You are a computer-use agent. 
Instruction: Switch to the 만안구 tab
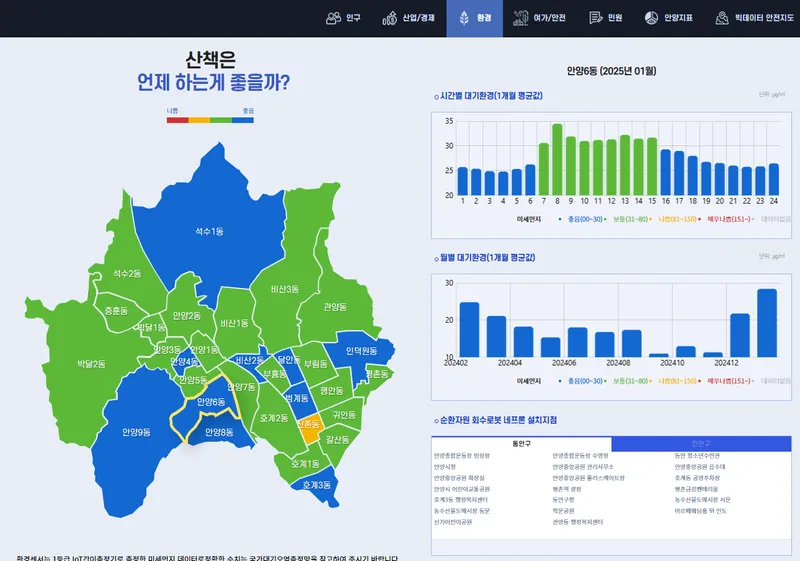(x=701, y=443)
